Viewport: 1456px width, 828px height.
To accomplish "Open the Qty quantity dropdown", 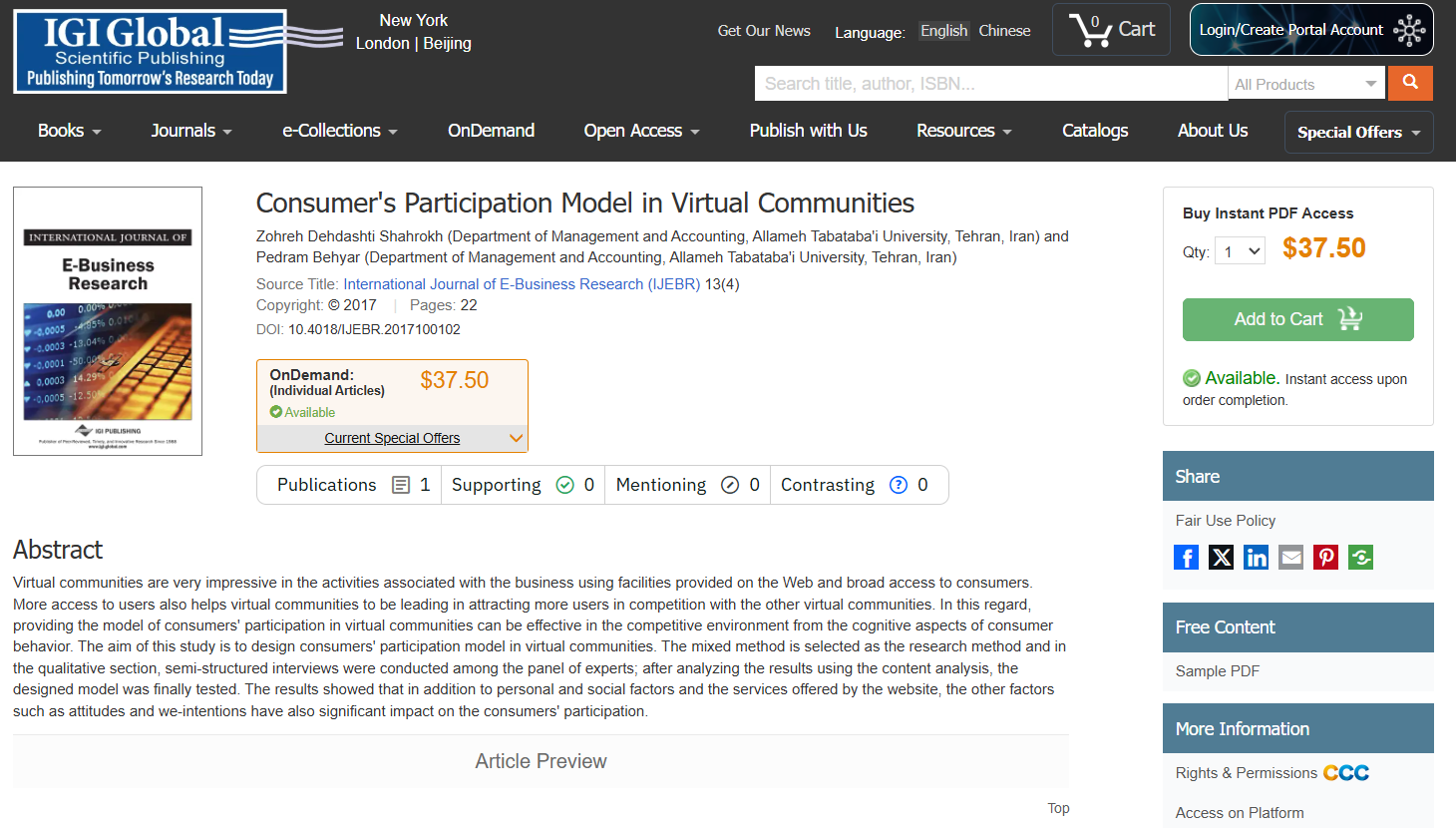I will pos(1240,250).
